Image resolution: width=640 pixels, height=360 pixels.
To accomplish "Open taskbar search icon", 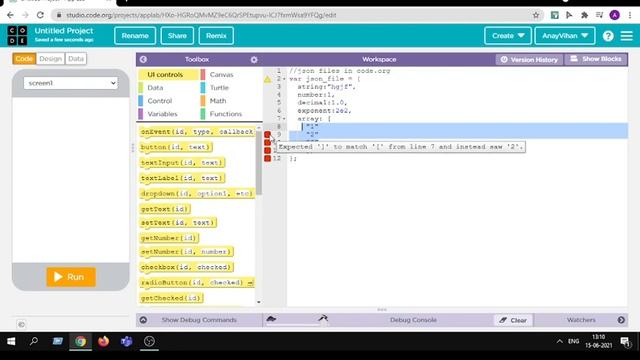I will coord(34,341).
